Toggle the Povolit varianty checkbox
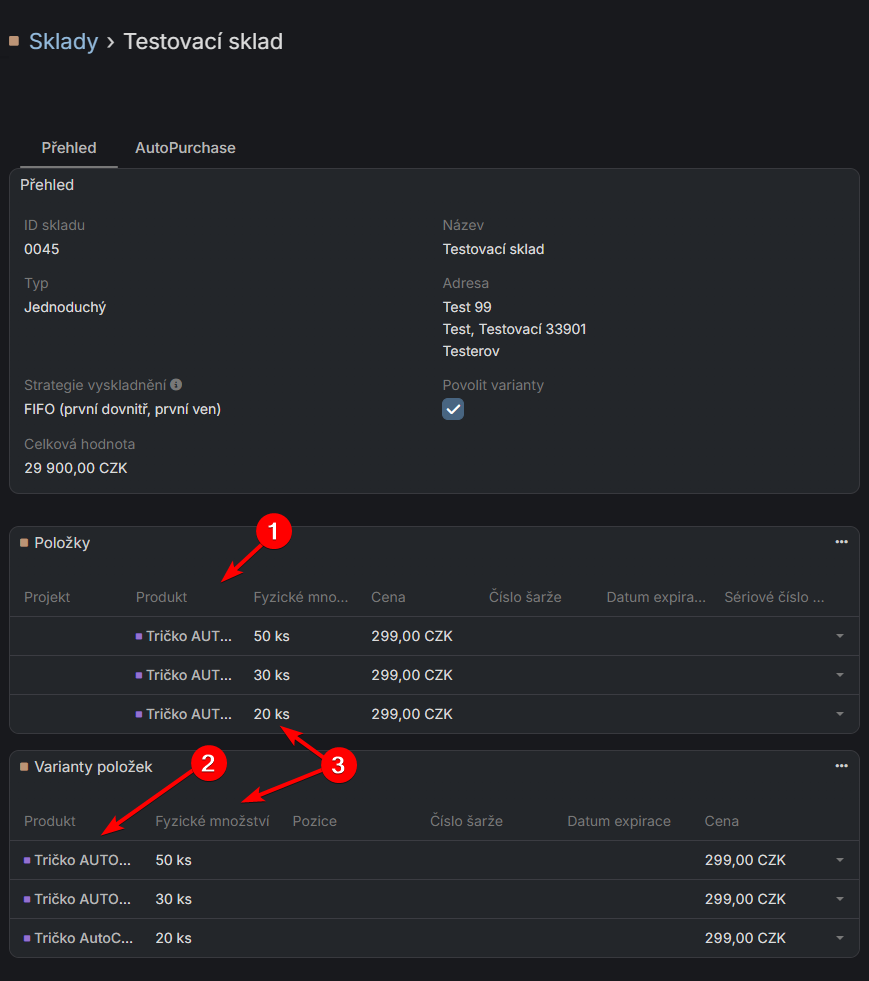 453,409
